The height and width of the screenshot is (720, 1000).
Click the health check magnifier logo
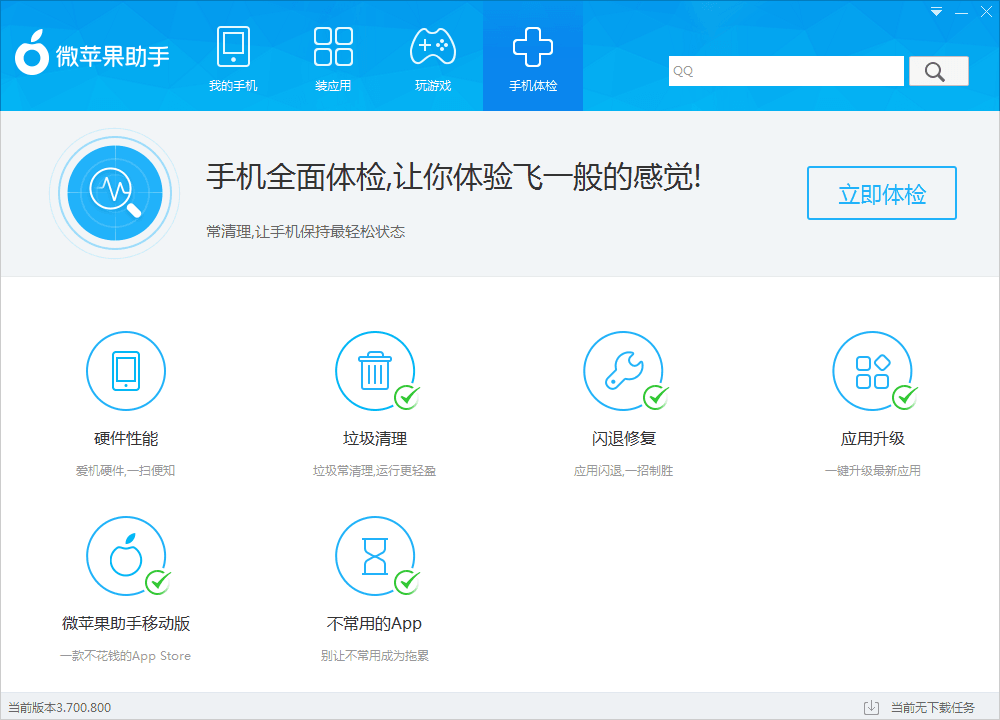click(115, 193)
